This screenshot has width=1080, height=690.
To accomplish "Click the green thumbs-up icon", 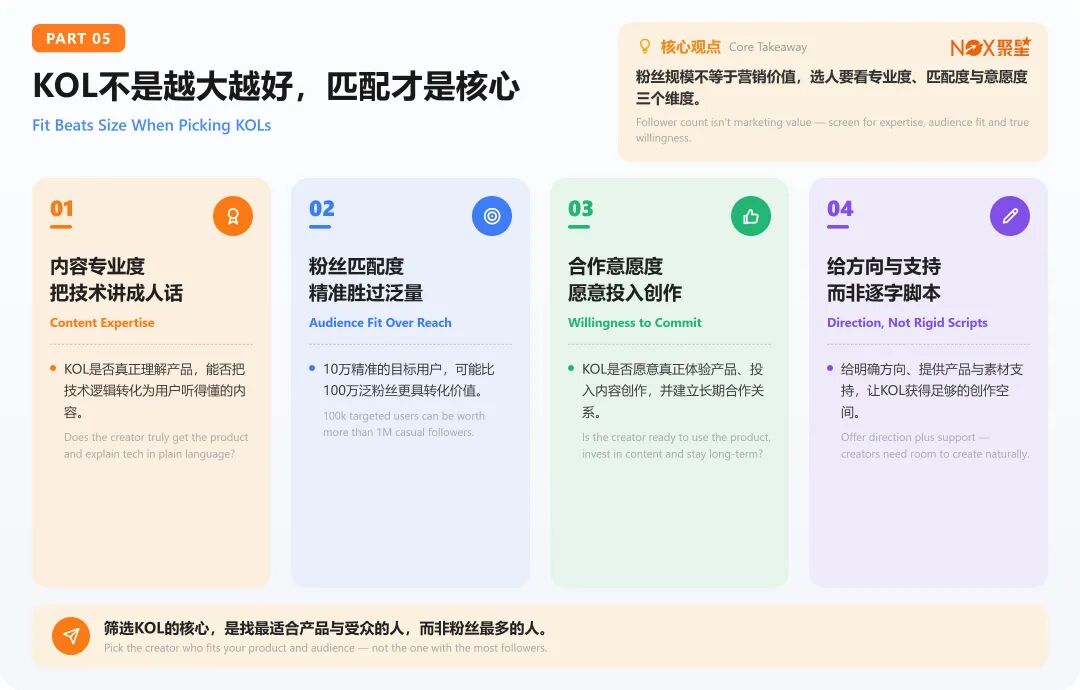I will [x=751, y=216].
